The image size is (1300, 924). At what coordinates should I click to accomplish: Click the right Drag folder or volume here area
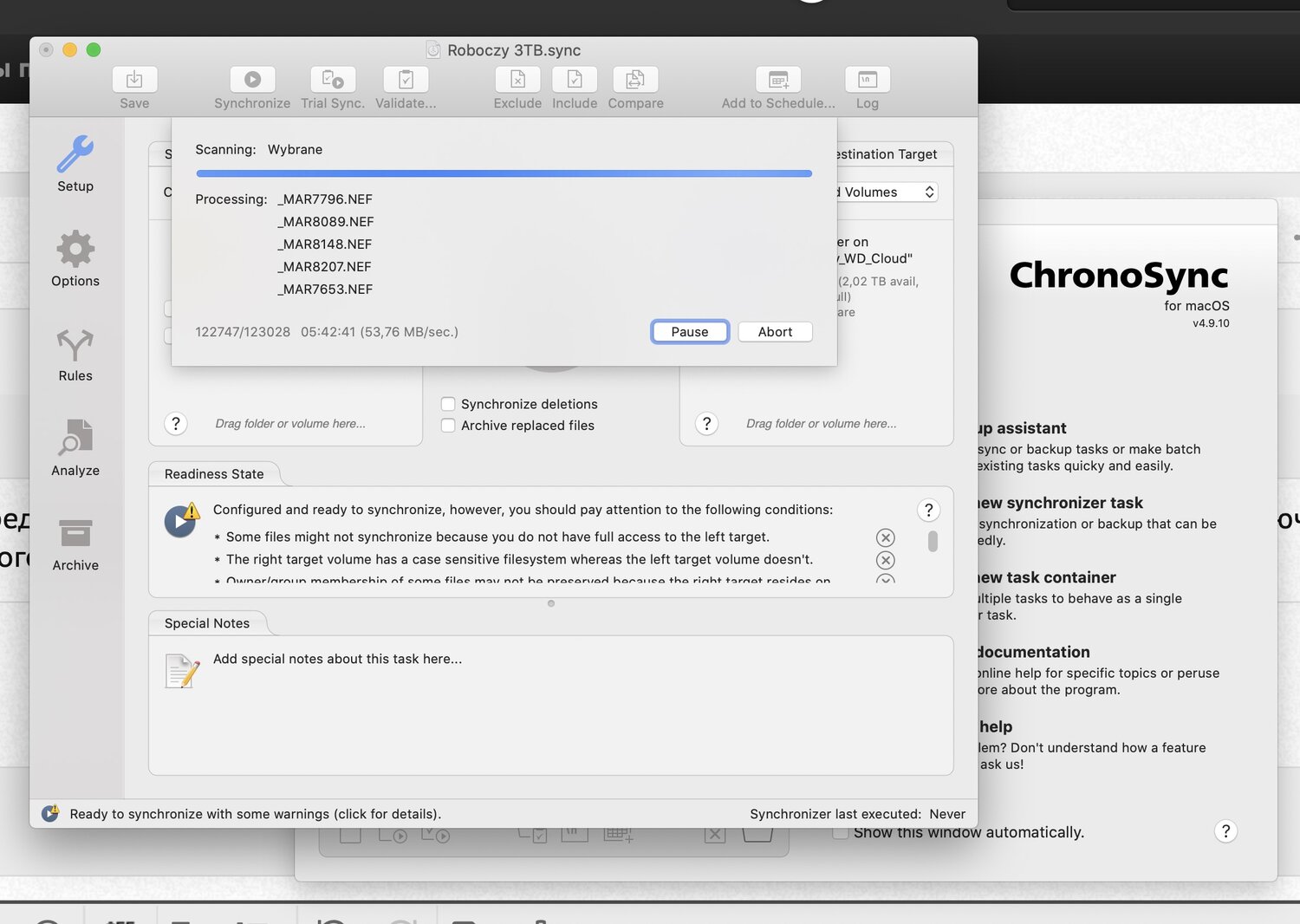[822, 424]
